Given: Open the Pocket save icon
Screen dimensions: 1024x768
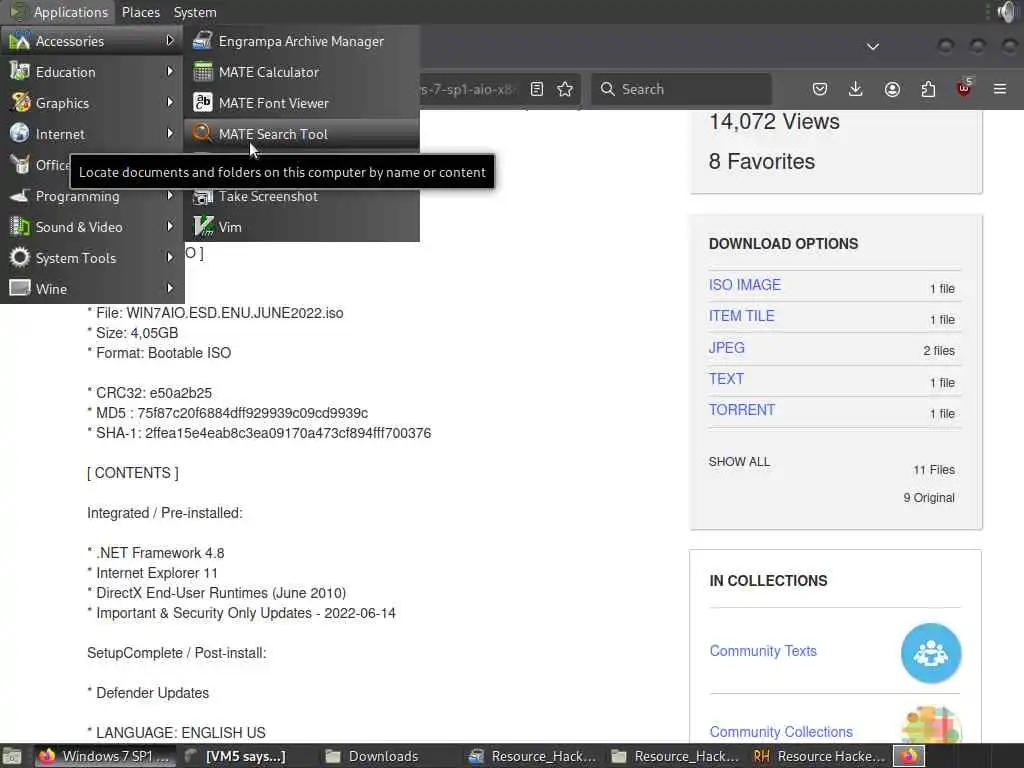Looking at the screenshot, I should coord(820,89).
